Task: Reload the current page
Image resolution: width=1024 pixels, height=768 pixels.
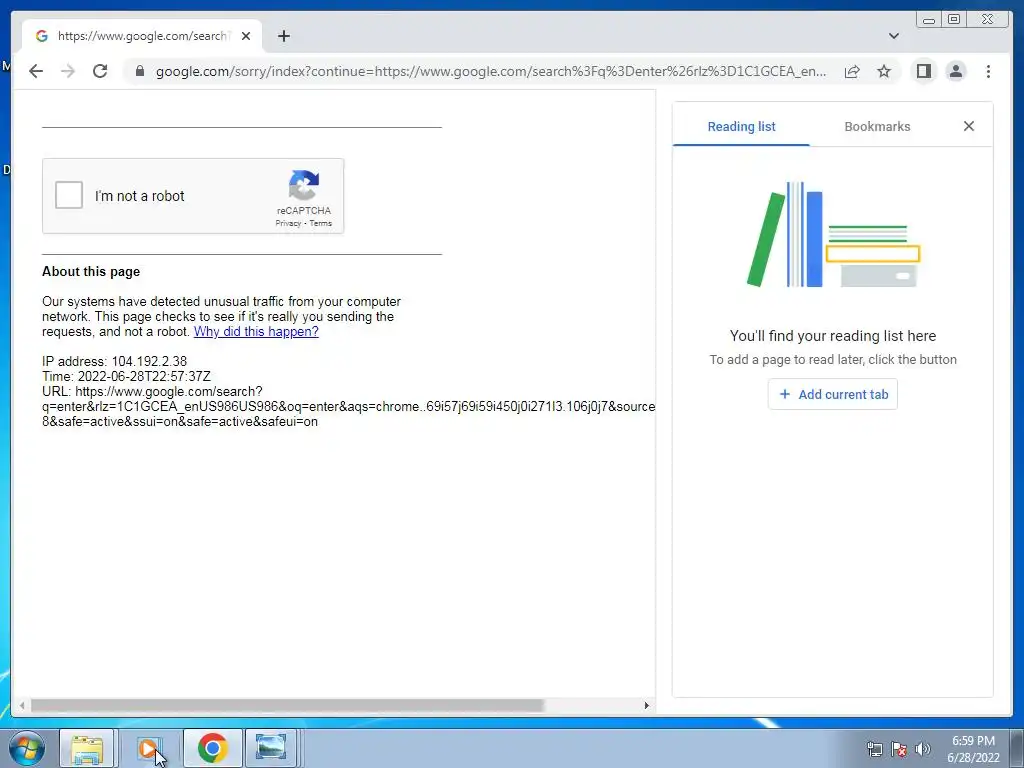Action: [x=100, y=71]
